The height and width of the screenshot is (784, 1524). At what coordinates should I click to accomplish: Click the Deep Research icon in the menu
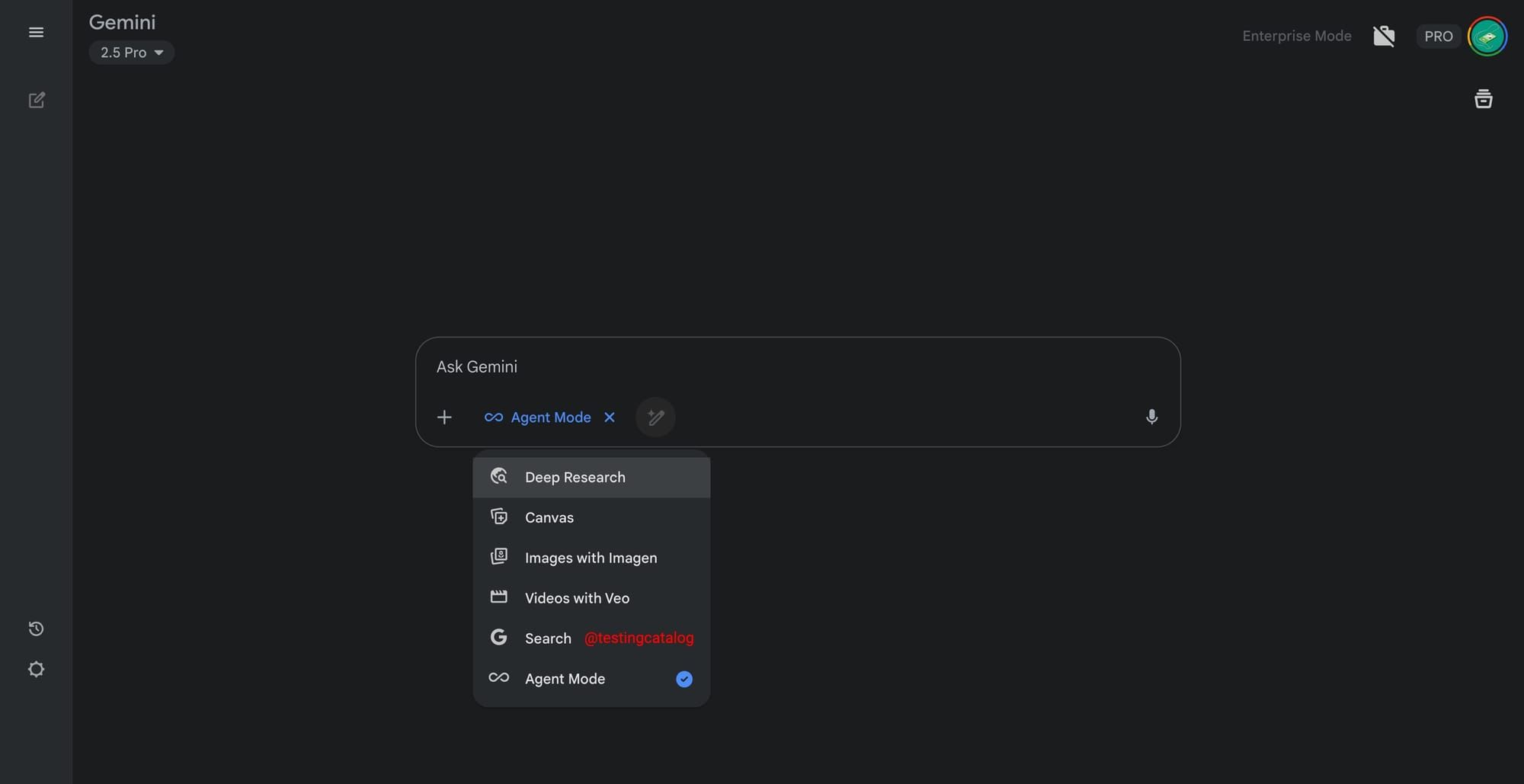pos(499,476)
